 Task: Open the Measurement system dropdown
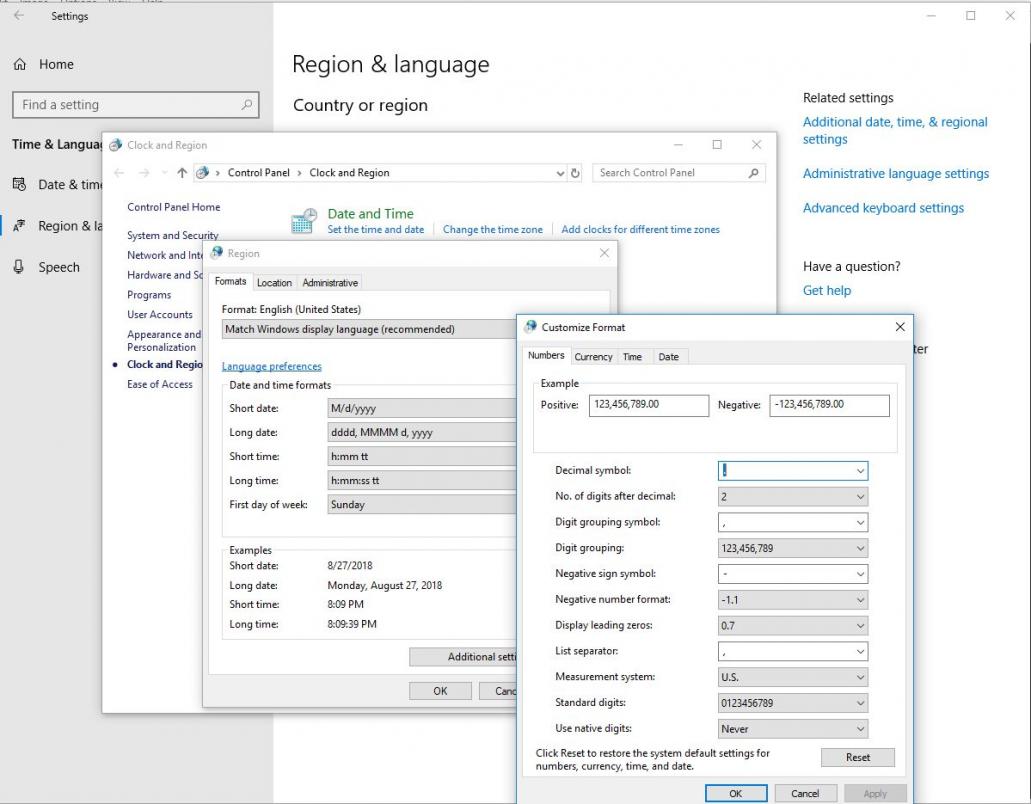coord(859,678)
